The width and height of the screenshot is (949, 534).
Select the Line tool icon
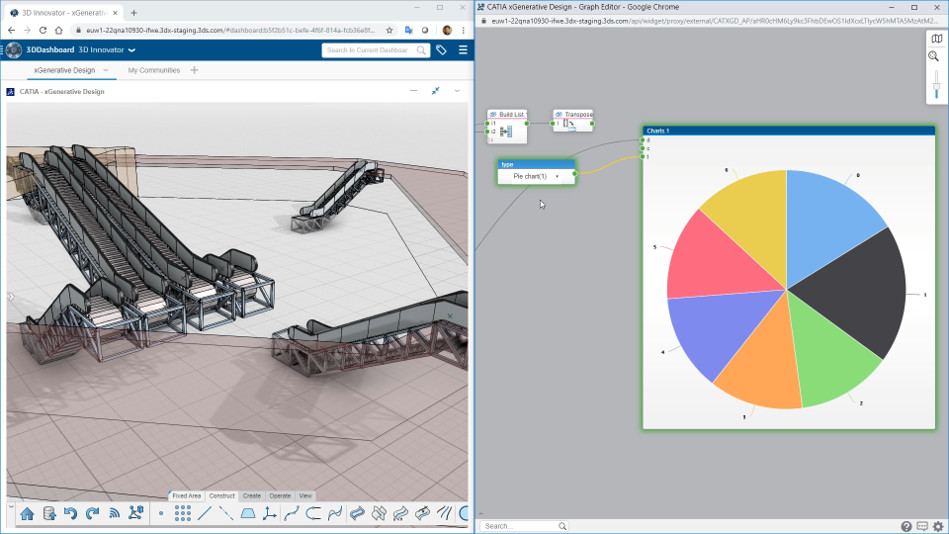click(205, 514)
